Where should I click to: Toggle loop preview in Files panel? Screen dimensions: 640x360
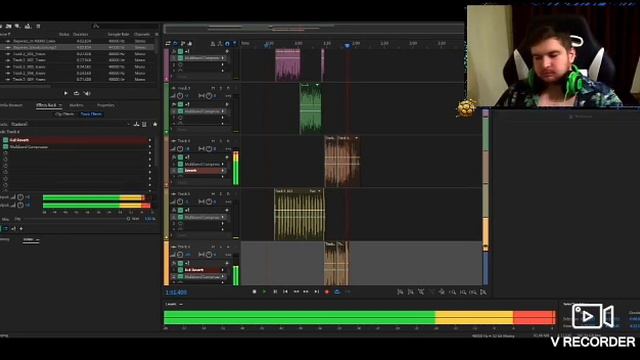(x=76, y=93)
